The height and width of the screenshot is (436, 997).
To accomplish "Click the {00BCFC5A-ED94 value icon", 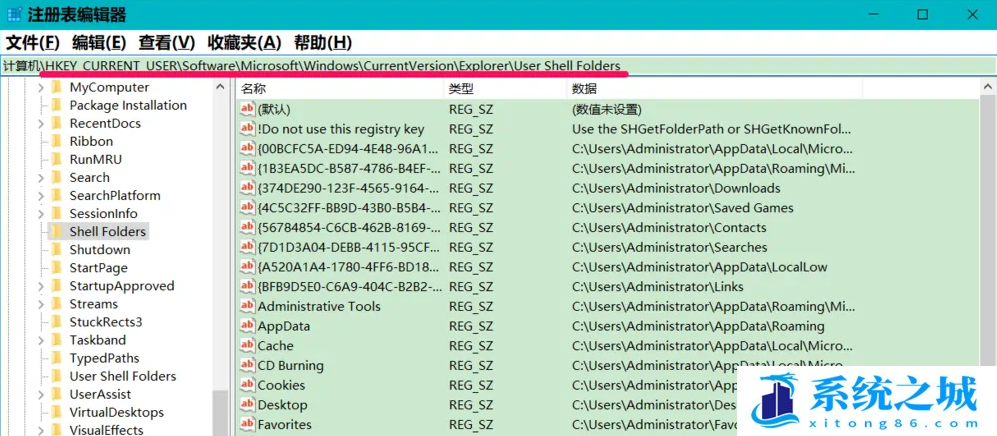I will coord(247,149).
